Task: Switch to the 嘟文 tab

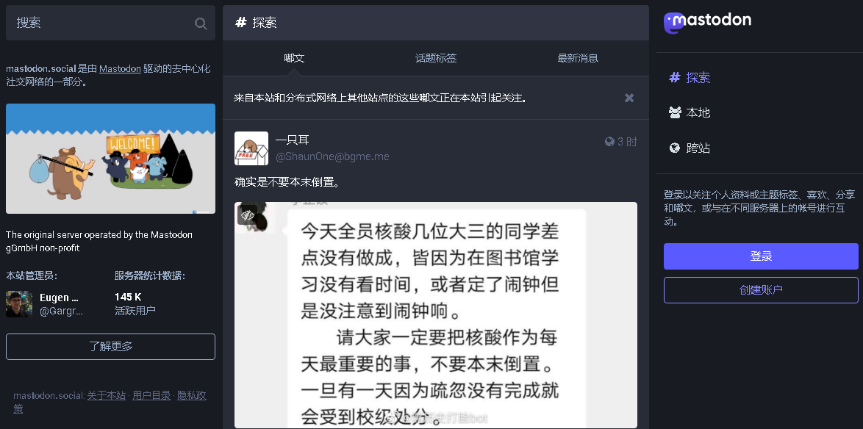Action: click(294, 58)
